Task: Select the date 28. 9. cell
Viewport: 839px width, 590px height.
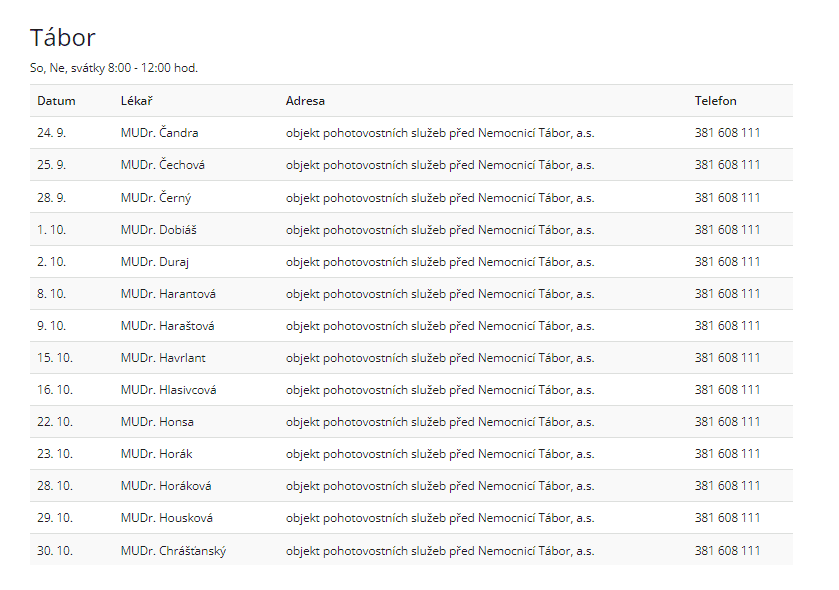Action: (x=51, y=198)
